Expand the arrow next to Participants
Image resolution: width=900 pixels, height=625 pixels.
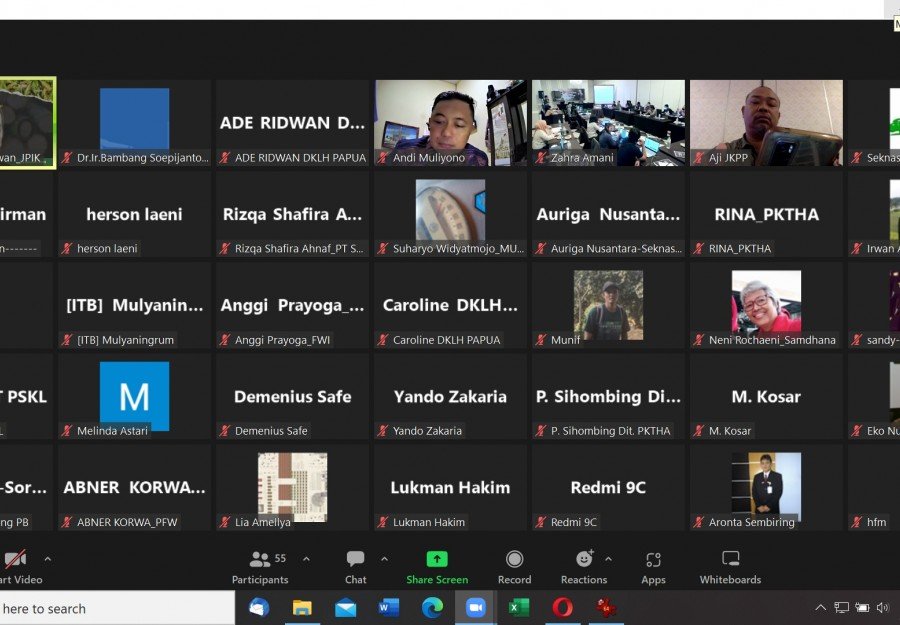pyautogui.click(x=306, y=559)
